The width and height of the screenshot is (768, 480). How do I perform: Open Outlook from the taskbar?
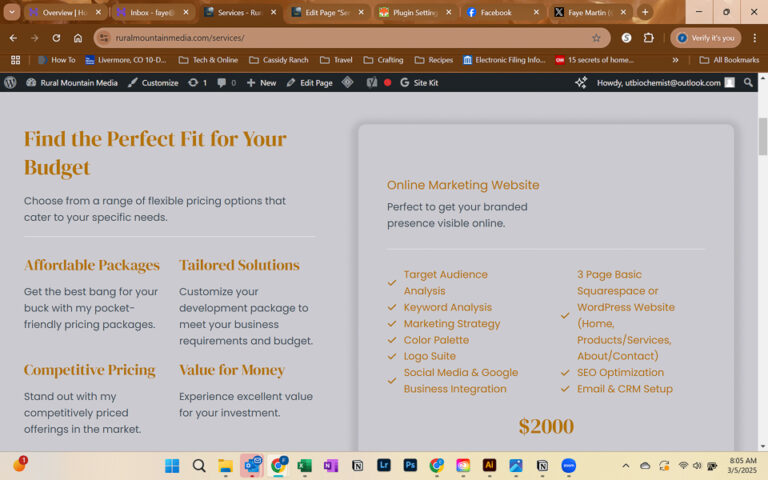pos(252,465)
